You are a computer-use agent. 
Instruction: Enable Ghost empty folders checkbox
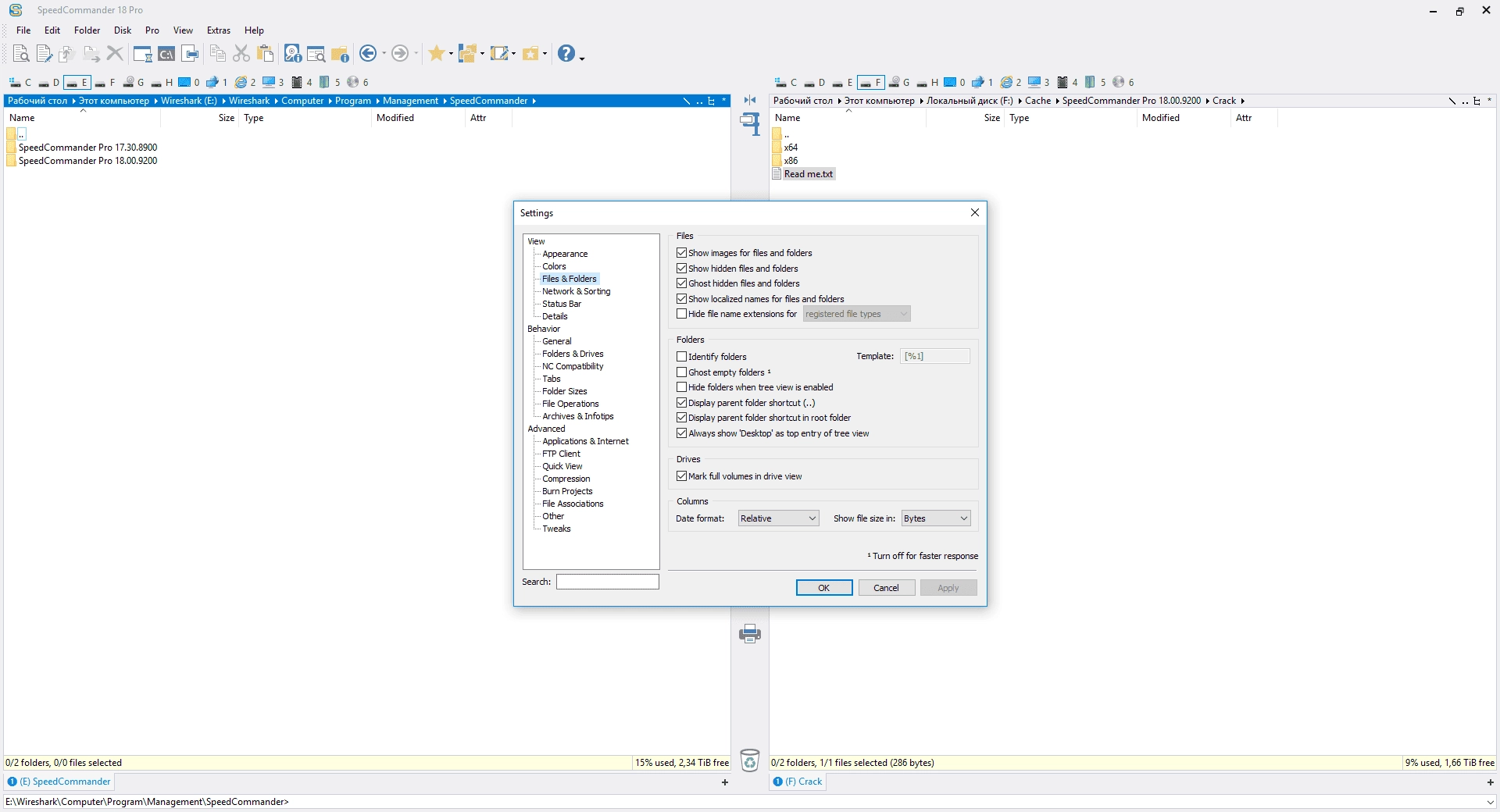681,372
